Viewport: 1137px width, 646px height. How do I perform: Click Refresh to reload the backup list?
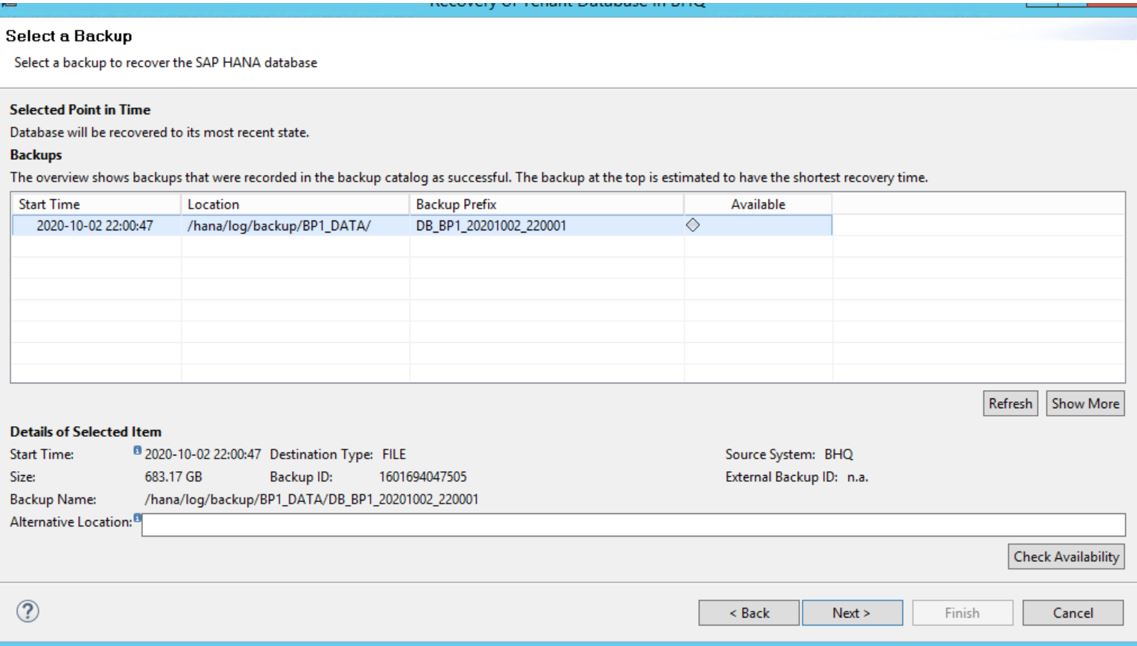(1010, 403)
